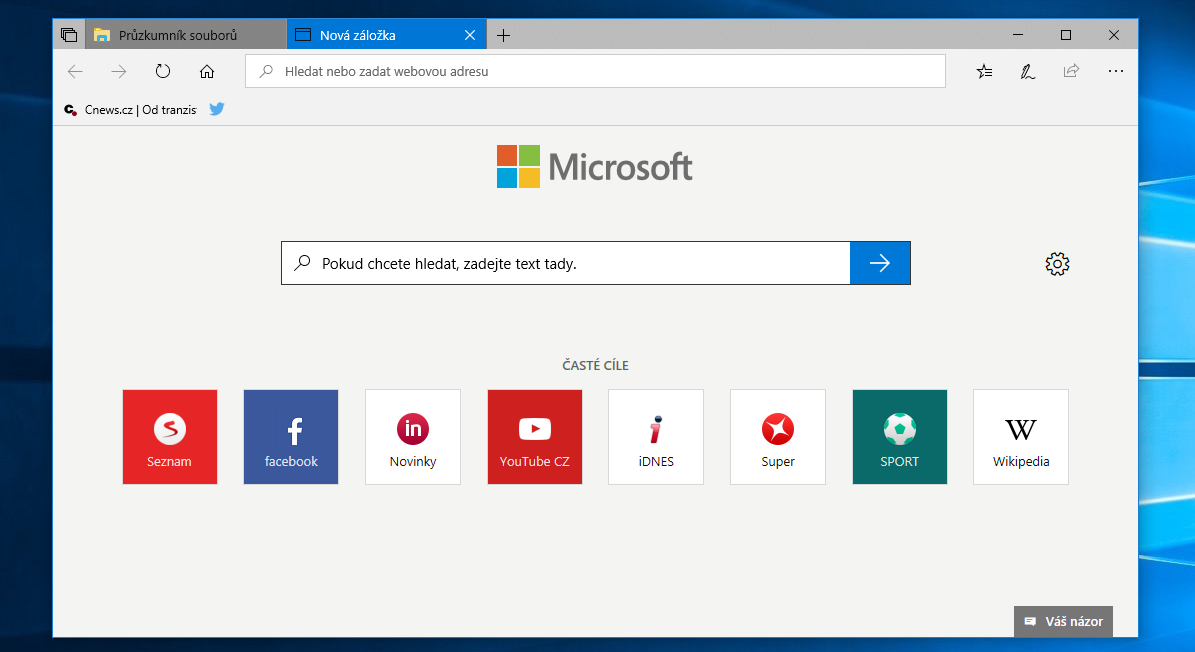Go to the Home page icon
The width and height of the screenshot is (1195, 652).
pos(207,71)
